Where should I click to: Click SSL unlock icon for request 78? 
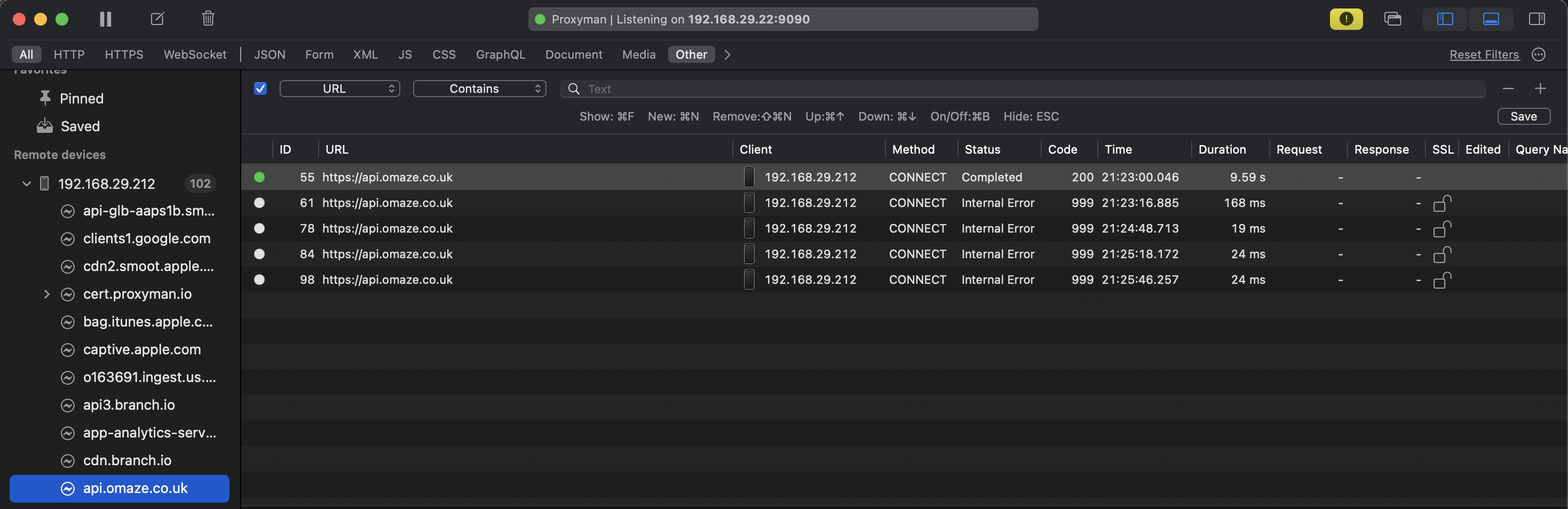click(x=1442, y=228)
